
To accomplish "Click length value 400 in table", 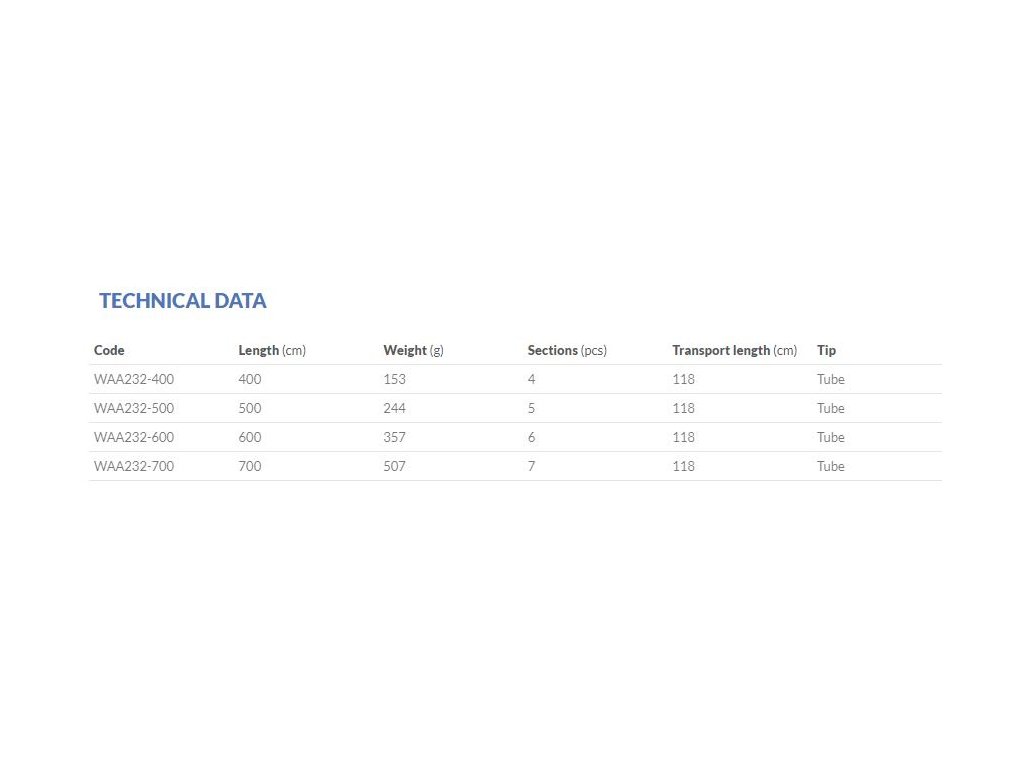I will point(250,379).
